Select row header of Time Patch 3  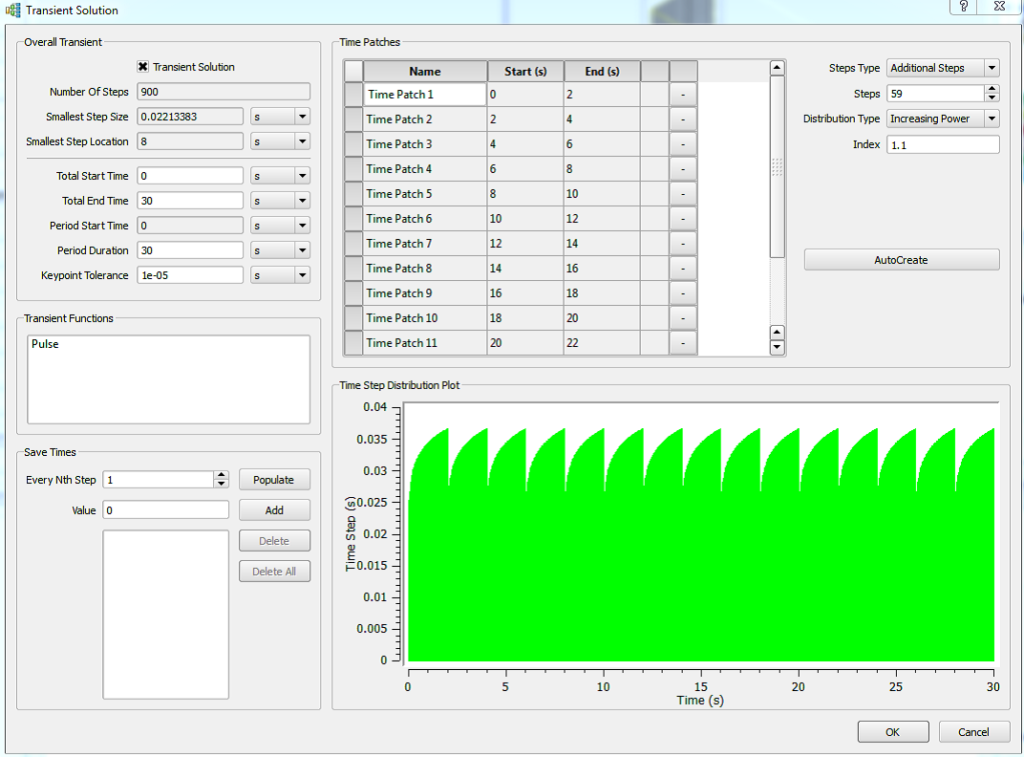[353, 144]
